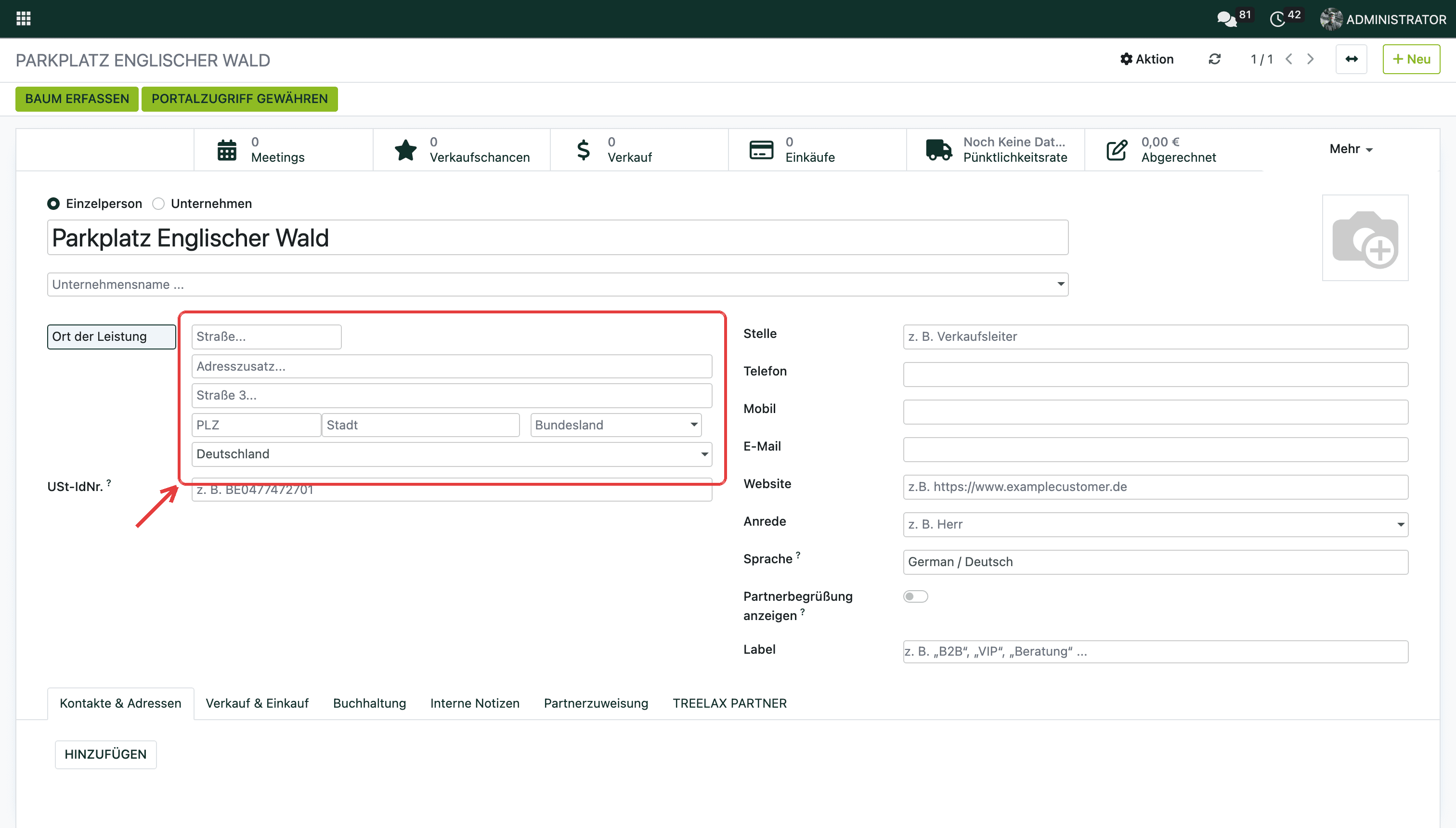Toggle Partnerbegrüßung anzeigen switch

[915, 596]
